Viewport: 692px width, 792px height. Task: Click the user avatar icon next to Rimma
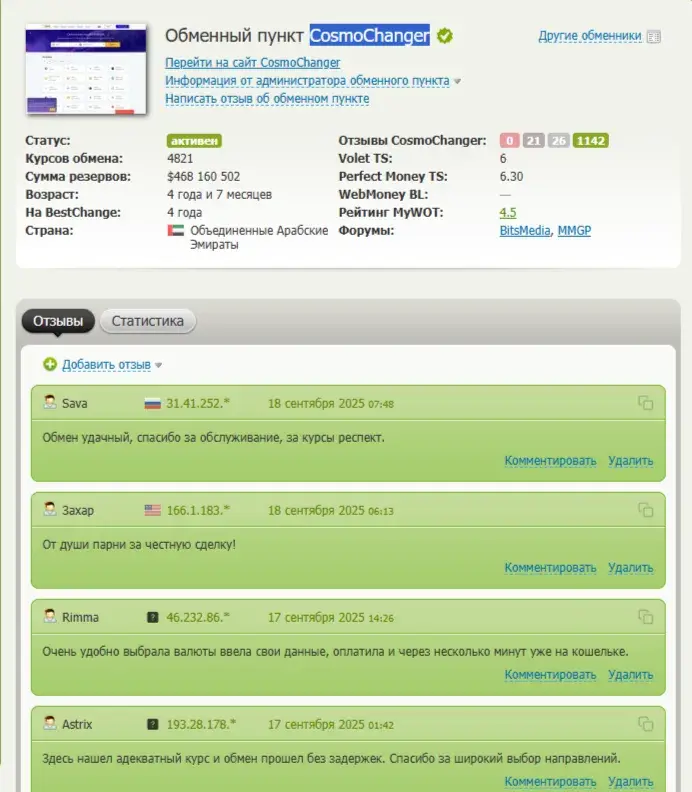[50, 616]
